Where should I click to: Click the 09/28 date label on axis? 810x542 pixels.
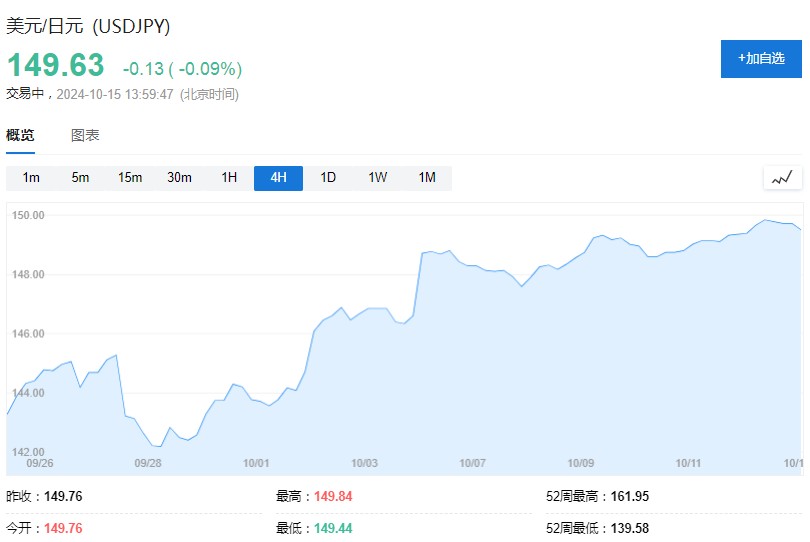[148, 463]
